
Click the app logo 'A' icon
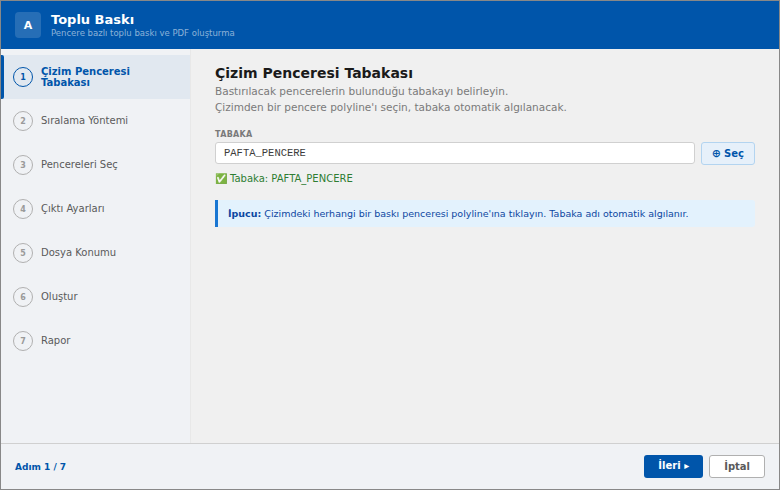click(28, 25)
